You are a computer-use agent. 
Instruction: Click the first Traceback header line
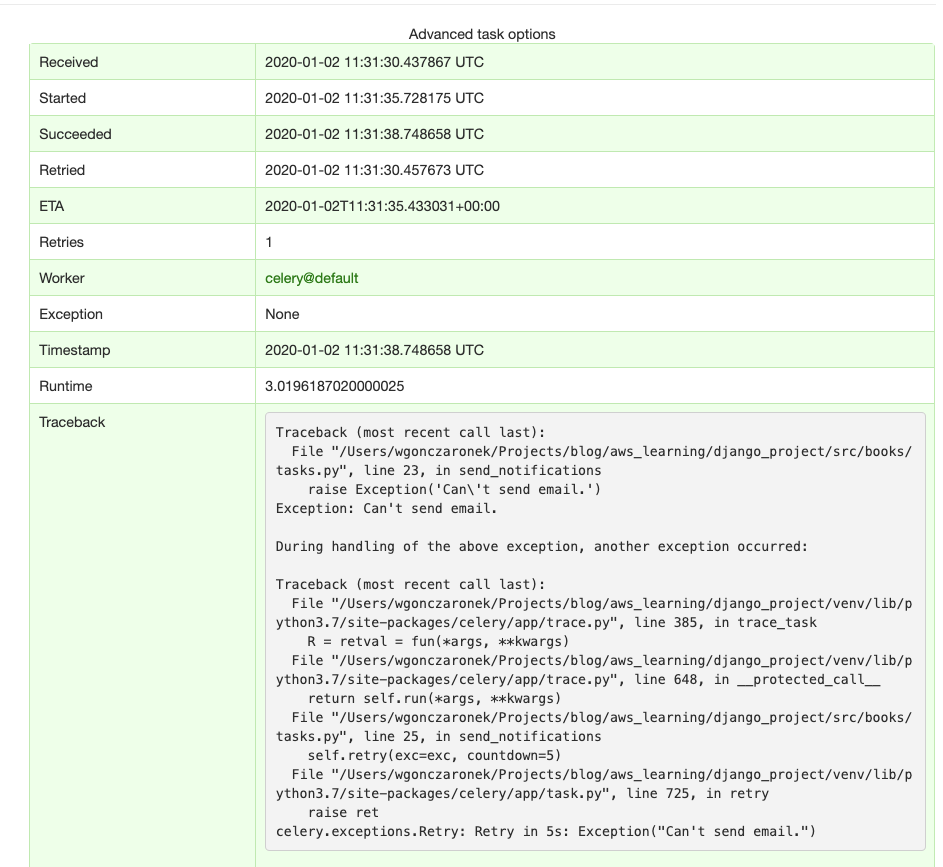pyautogui.click(x=410, y=432)
